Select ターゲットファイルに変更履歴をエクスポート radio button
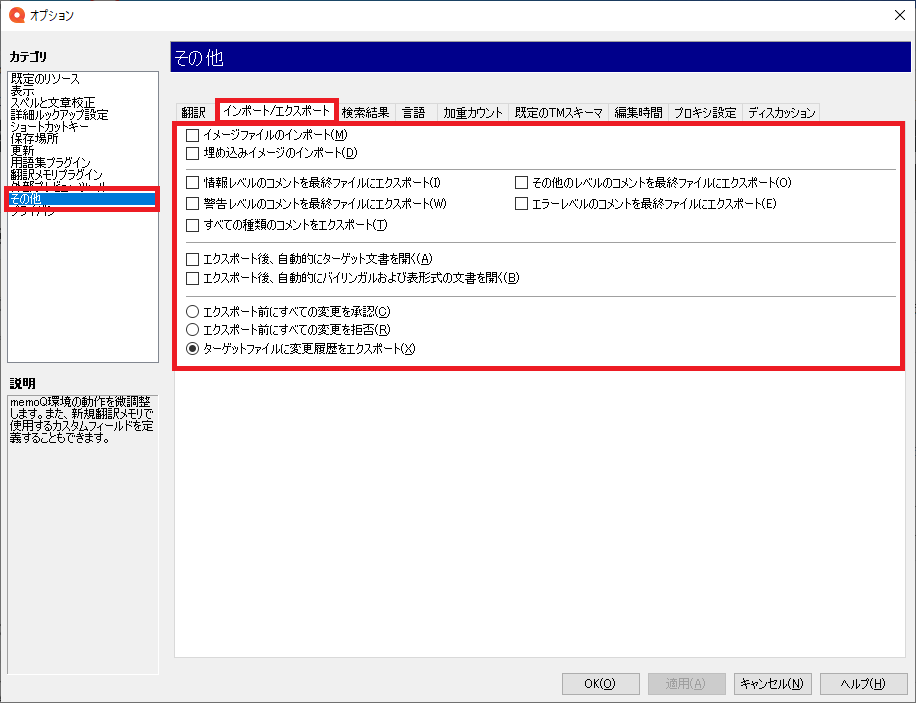The height and width of the screenshot is (703, 916). click(193, 349)
